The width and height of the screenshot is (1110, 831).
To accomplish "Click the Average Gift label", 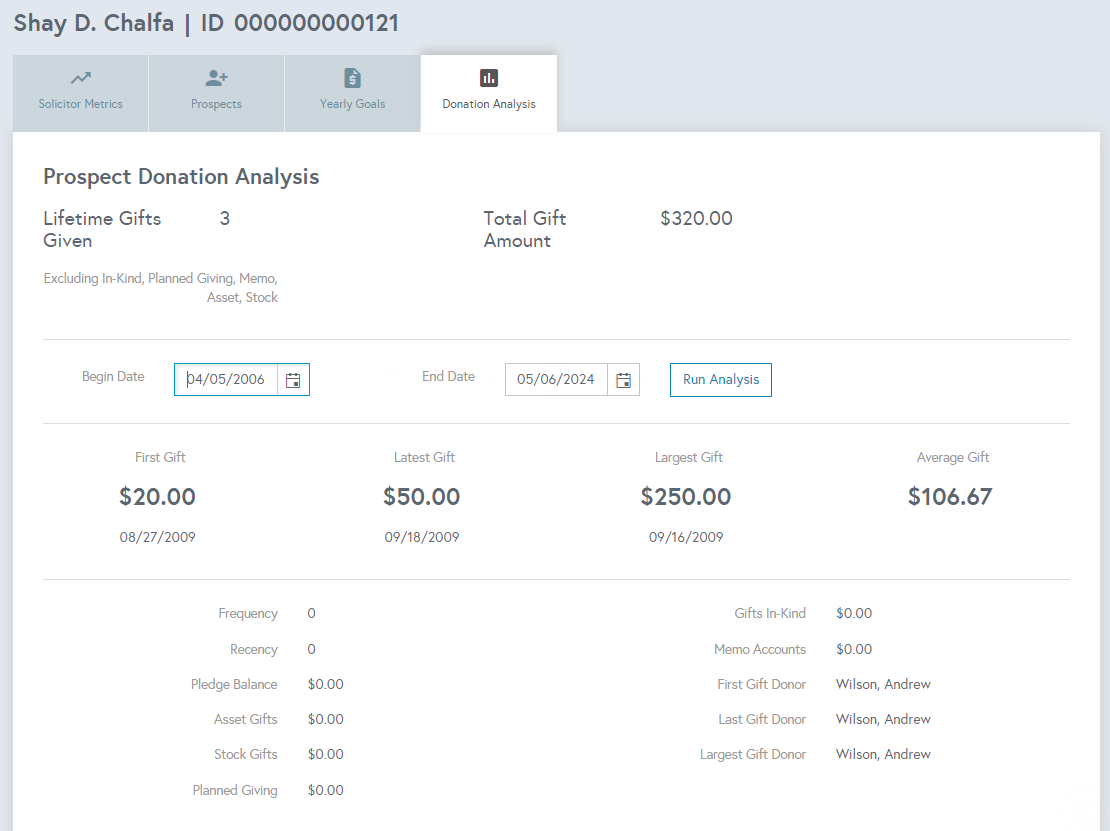I will (953, 457).
